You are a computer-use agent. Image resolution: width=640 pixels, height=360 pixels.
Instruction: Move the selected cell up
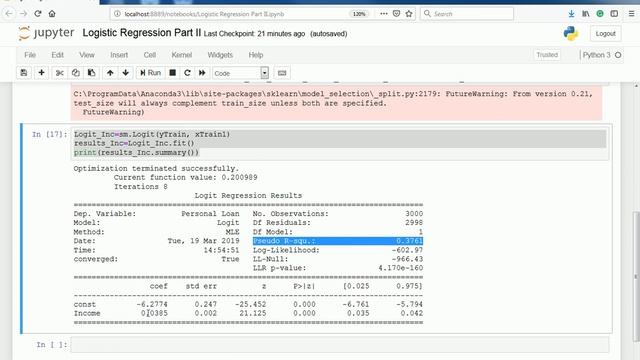(x=110, y=73)
